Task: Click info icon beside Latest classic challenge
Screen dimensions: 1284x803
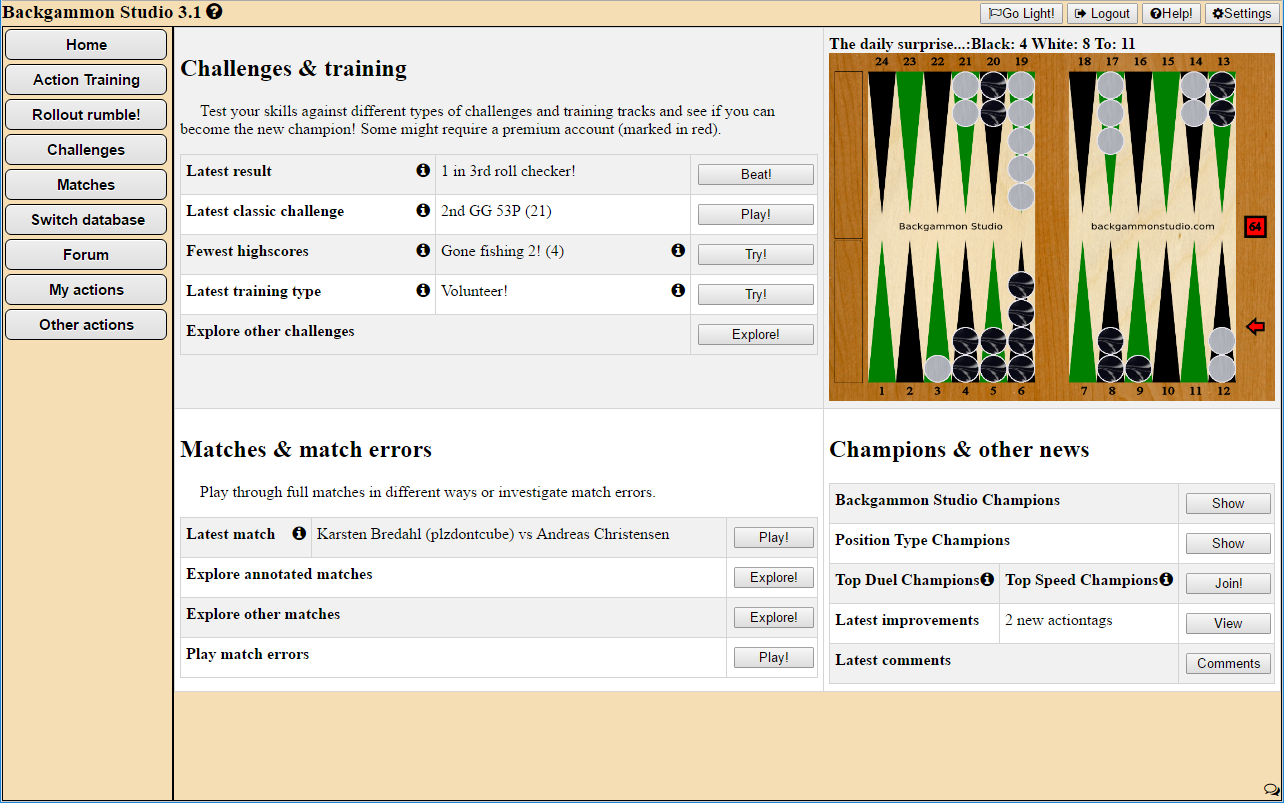Action: (x=423, y=211)
